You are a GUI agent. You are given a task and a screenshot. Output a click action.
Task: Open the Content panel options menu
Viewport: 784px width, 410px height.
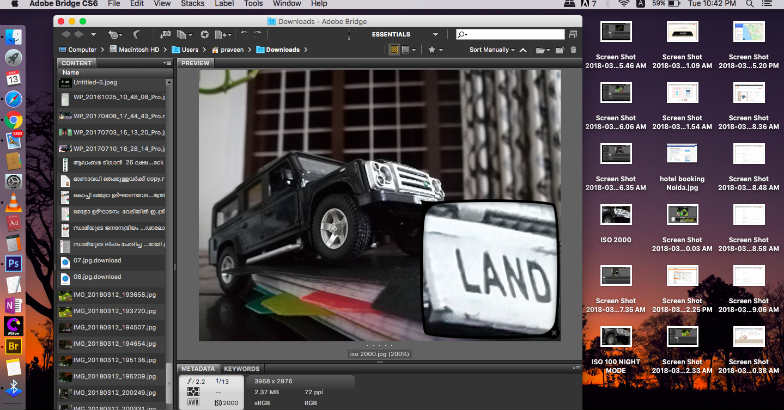[x=167, y=63]
